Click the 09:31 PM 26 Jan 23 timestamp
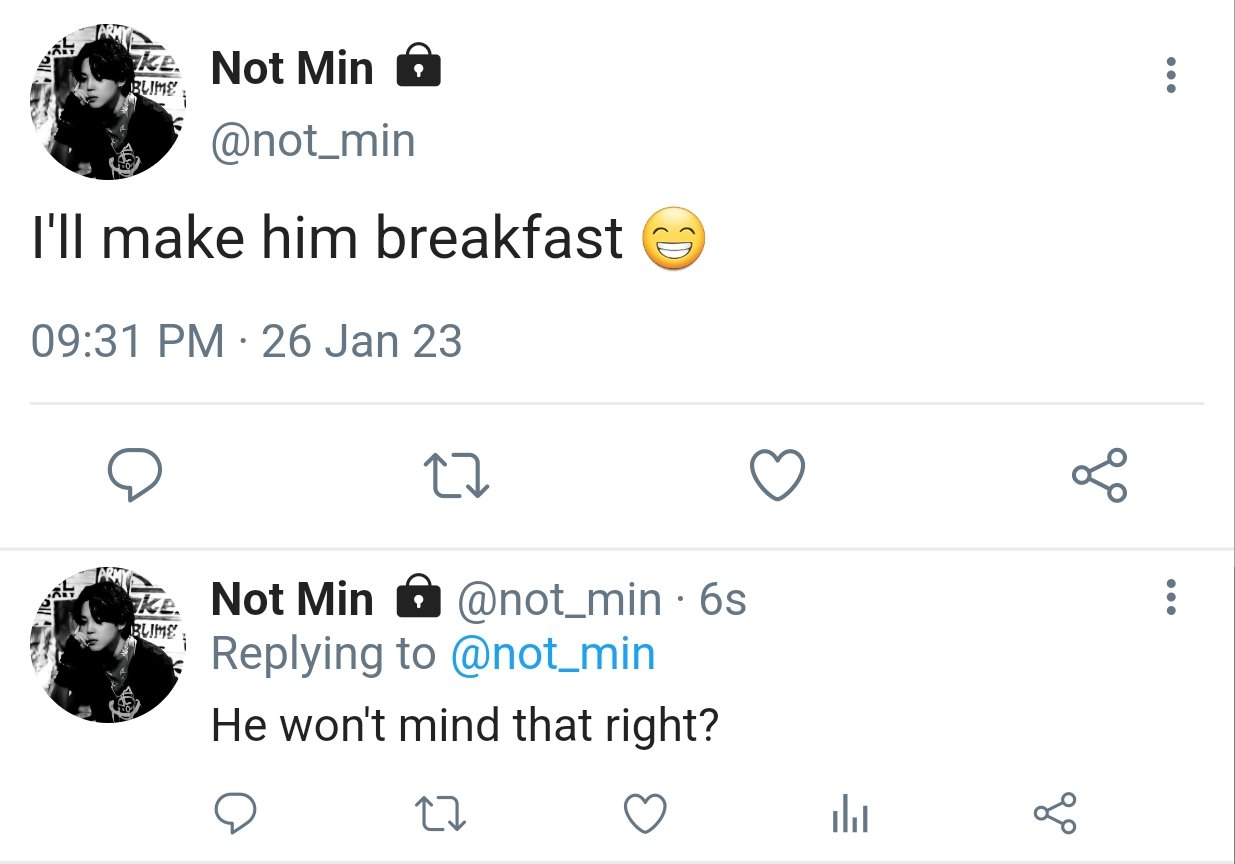The height and width of the screenshot is (864, 1235). tap(247, 342)
